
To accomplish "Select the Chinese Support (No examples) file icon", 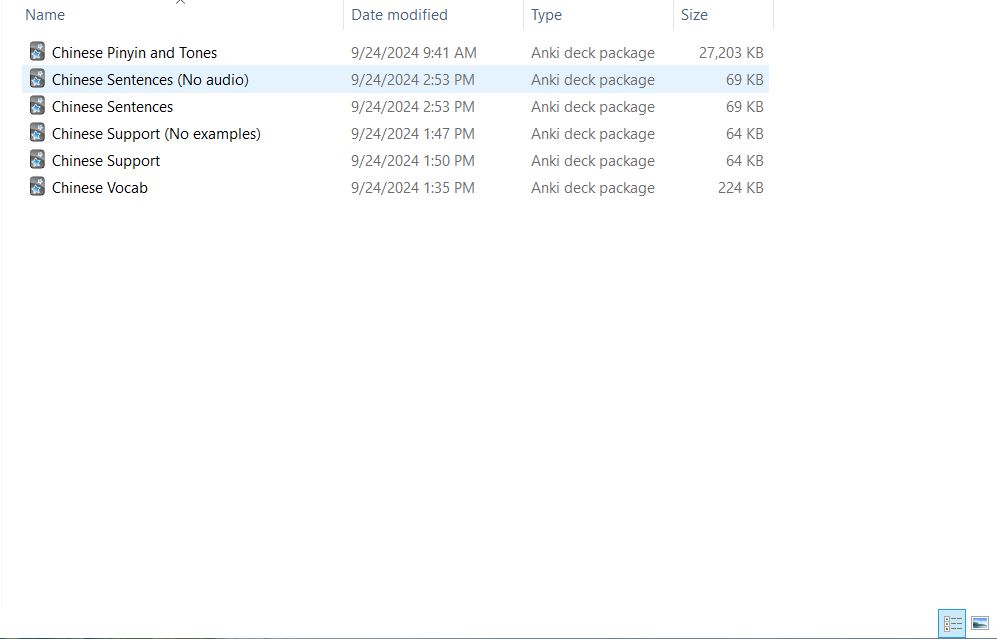I will [x=38, y=133].
